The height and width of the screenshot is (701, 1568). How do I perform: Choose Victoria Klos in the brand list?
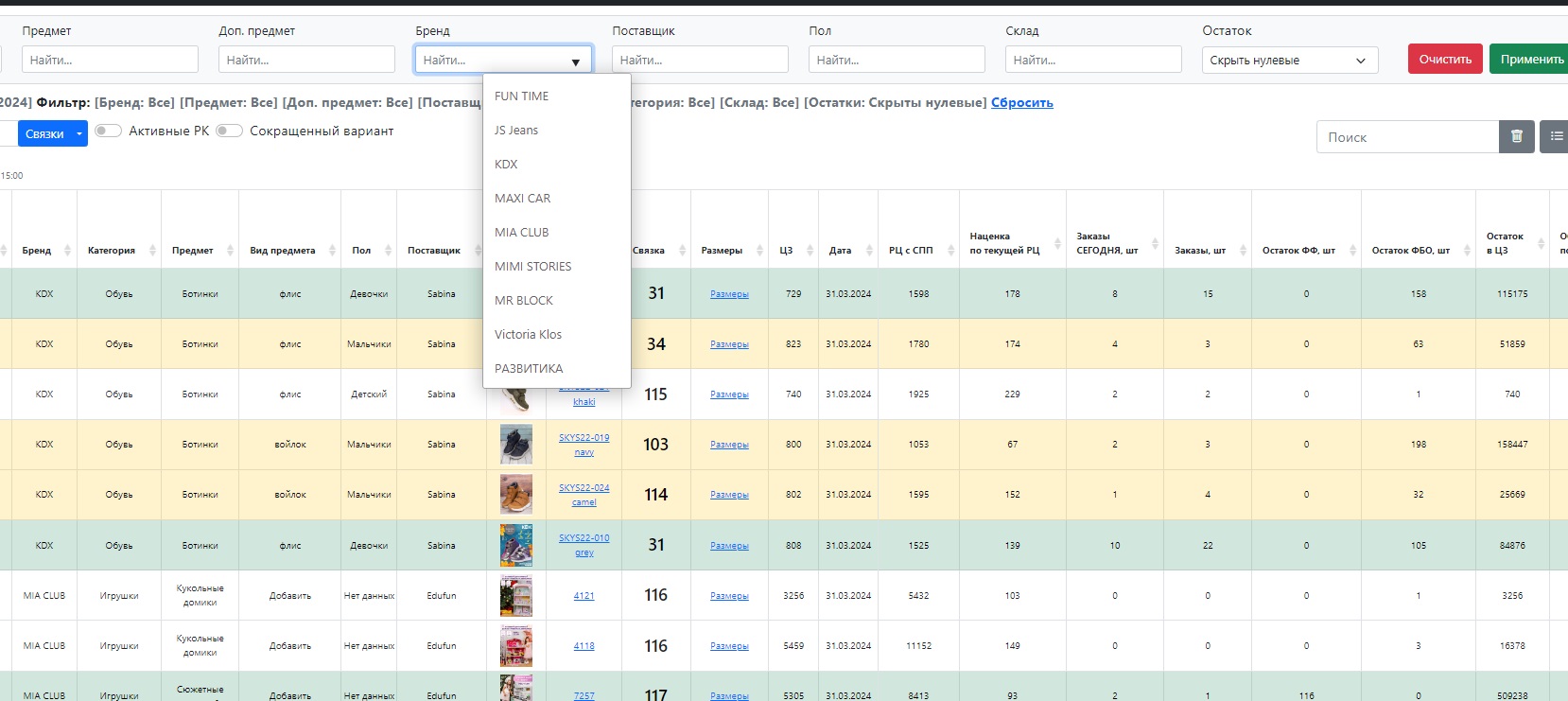pyautogui.click(x=528, y=335)
